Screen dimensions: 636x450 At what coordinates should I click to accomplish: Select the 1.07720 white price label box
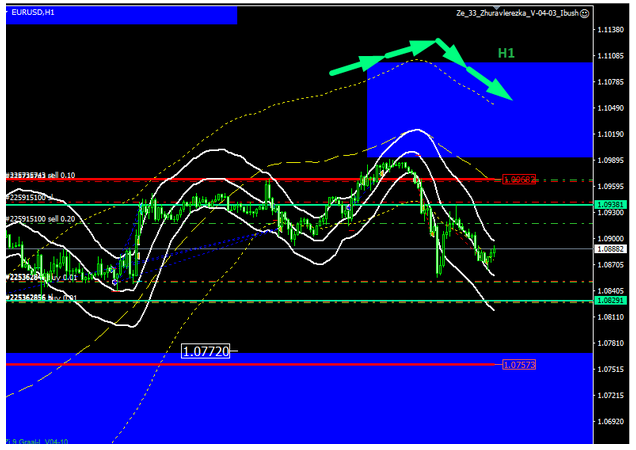206,351
